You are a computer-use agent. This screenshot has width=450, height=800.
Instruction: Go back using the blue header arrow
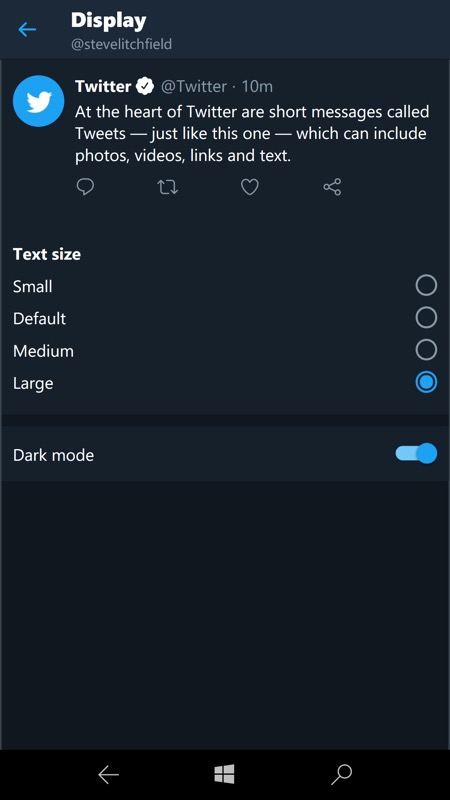27,30
